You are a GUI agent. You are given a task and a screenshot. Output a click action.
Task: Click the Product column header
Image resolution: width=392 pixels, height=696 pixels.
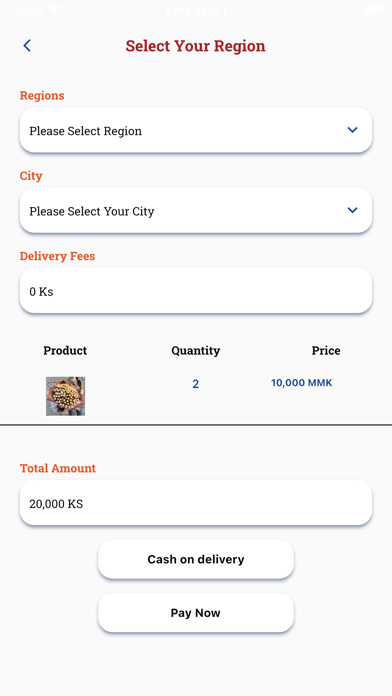(x=65, y=351)
